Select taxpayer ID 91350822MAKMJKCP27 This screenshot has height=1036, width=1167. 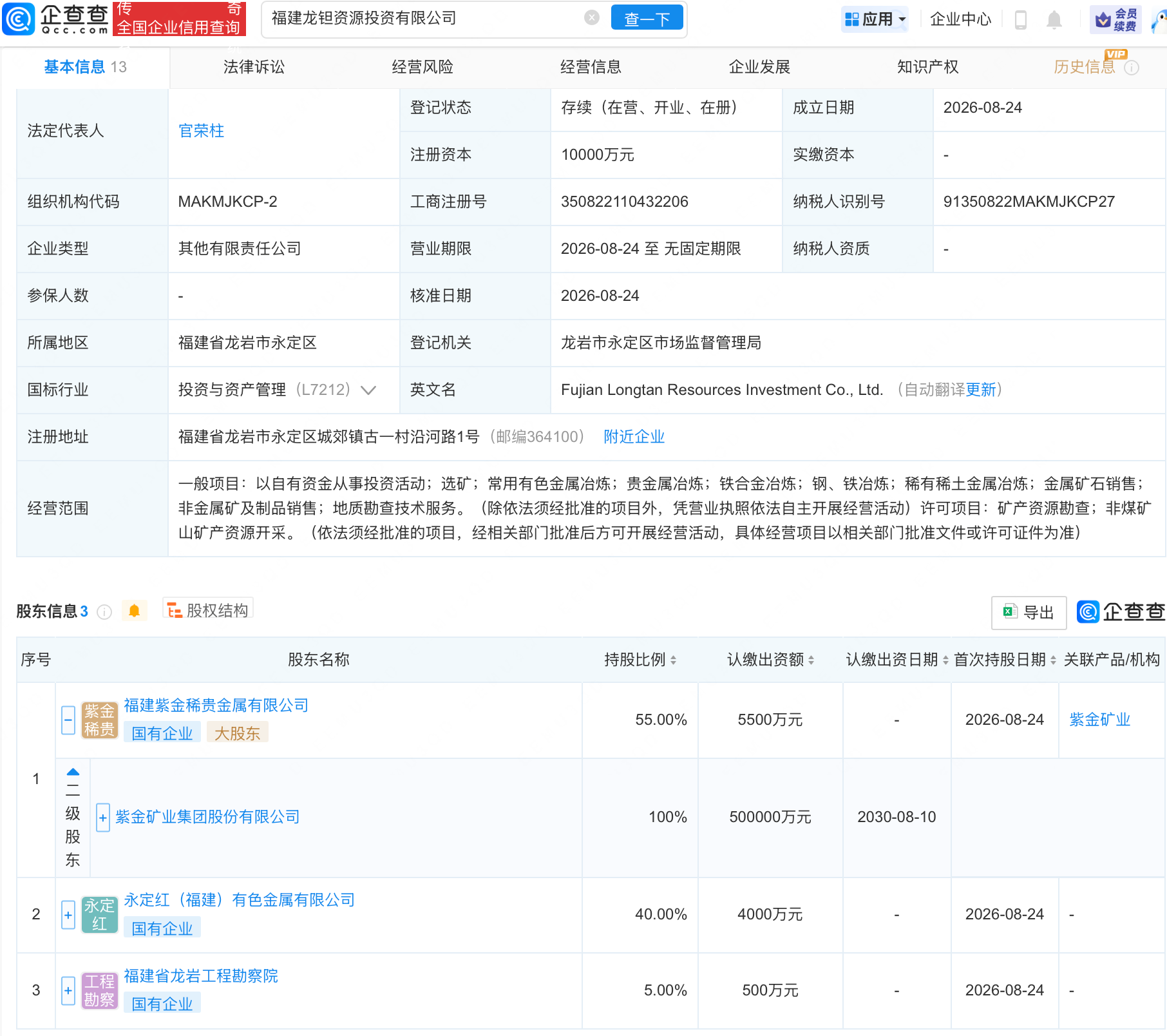(1029, 202)
